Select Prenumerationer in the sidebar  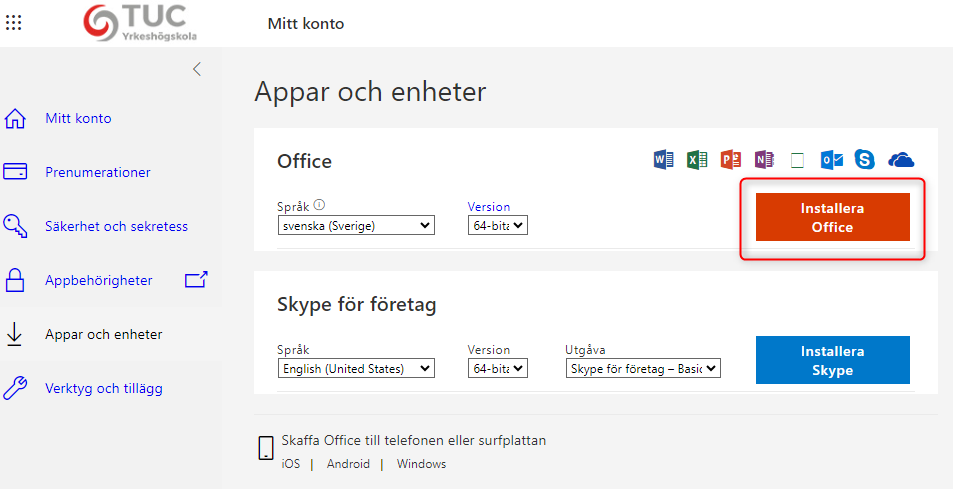pos(98,173)
